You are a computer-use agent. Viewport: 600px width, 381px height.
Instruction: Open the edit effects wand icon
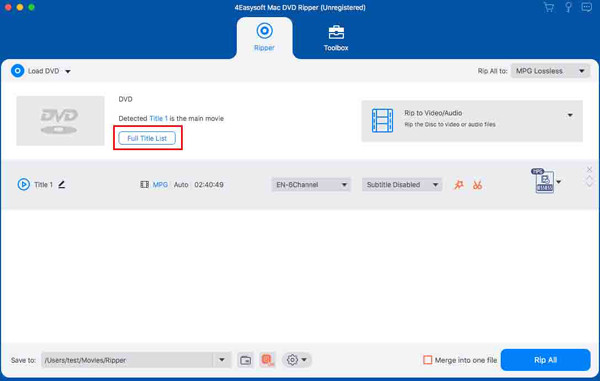458,185
